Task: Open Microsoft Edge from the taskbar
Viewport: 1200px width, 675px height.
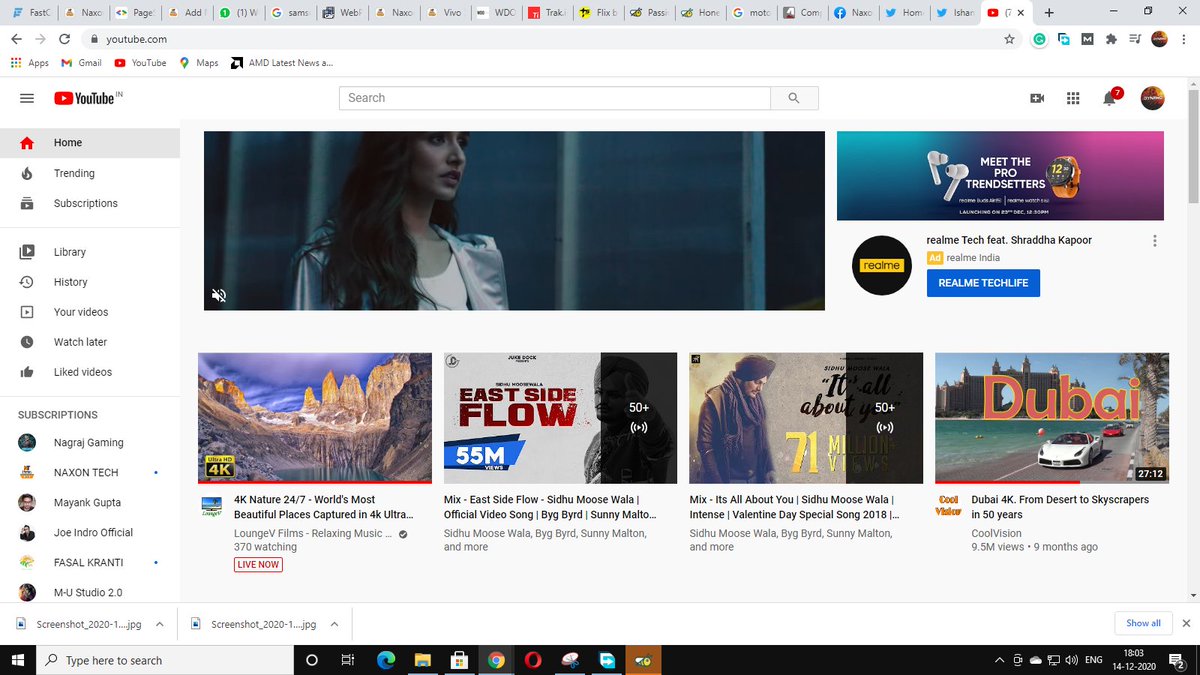Action: [385, 660]
